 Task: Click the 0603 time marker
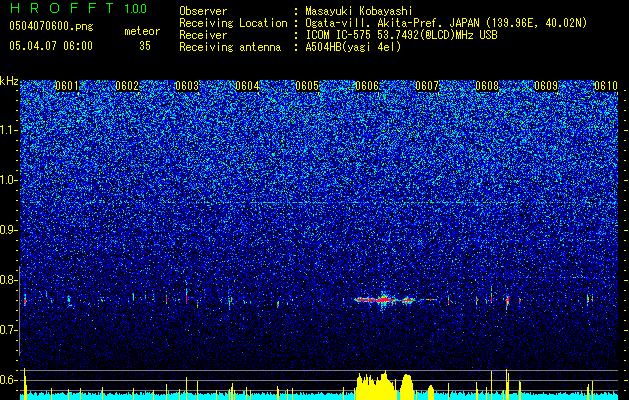pos(187,86)
